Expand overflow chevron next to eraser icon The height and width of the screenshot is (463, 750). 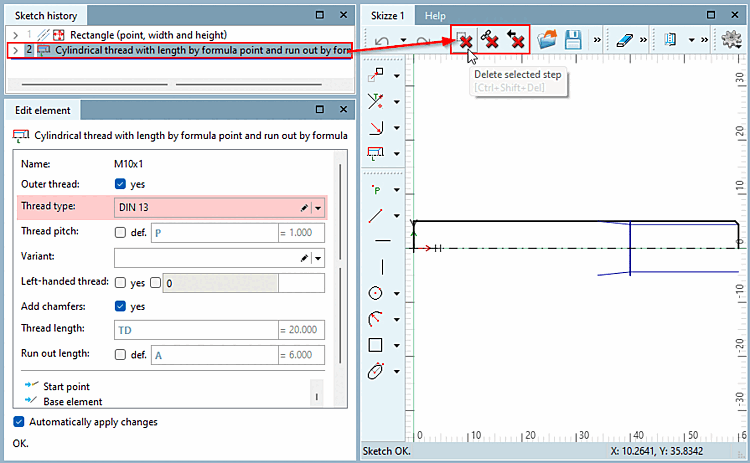click(x=643, y=40)
